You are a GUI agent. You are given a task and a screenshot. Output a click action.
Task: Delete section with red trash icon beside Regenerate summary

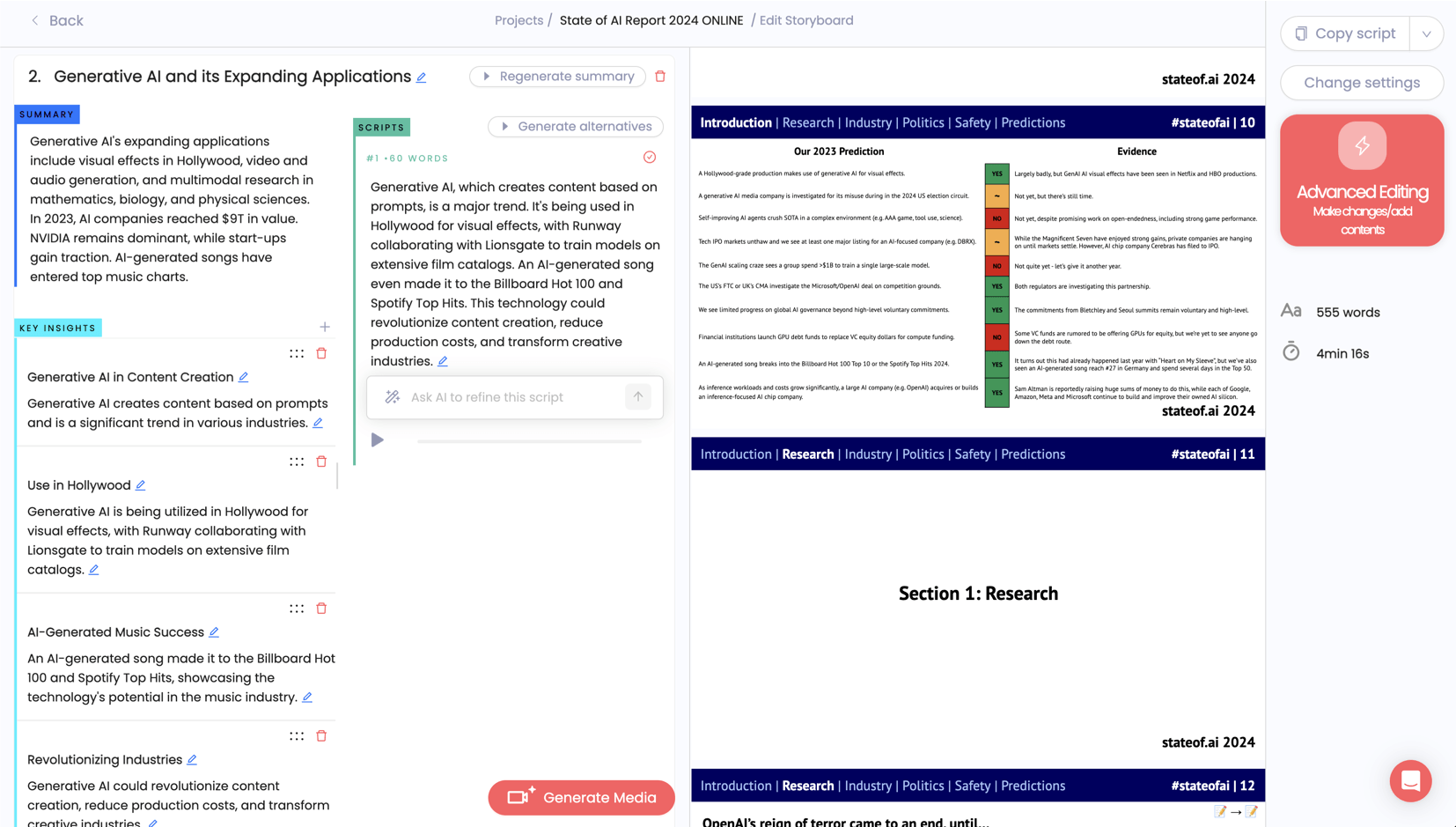(x=660, y=77)
